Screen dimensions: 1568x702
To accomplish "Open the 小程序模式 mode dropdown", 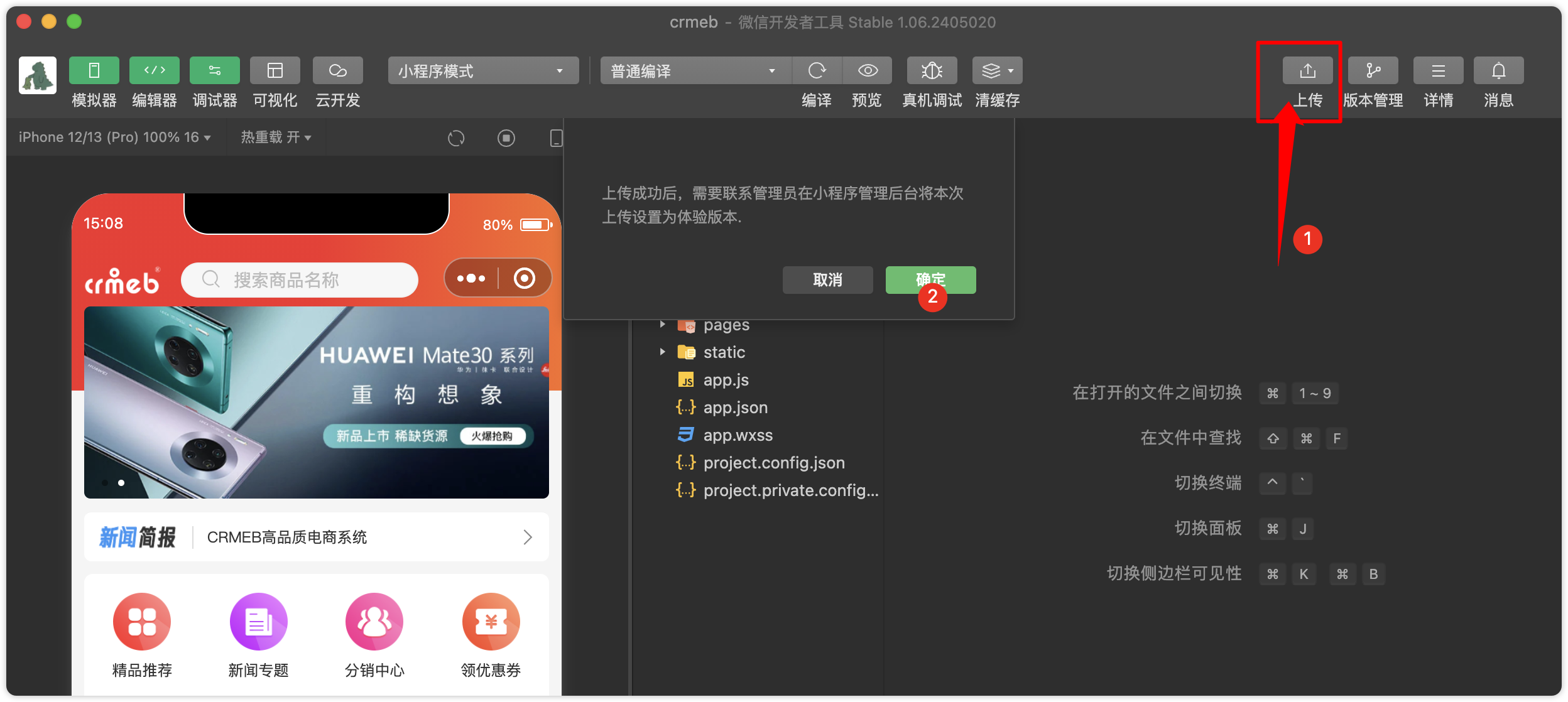I will coord(483,70).
